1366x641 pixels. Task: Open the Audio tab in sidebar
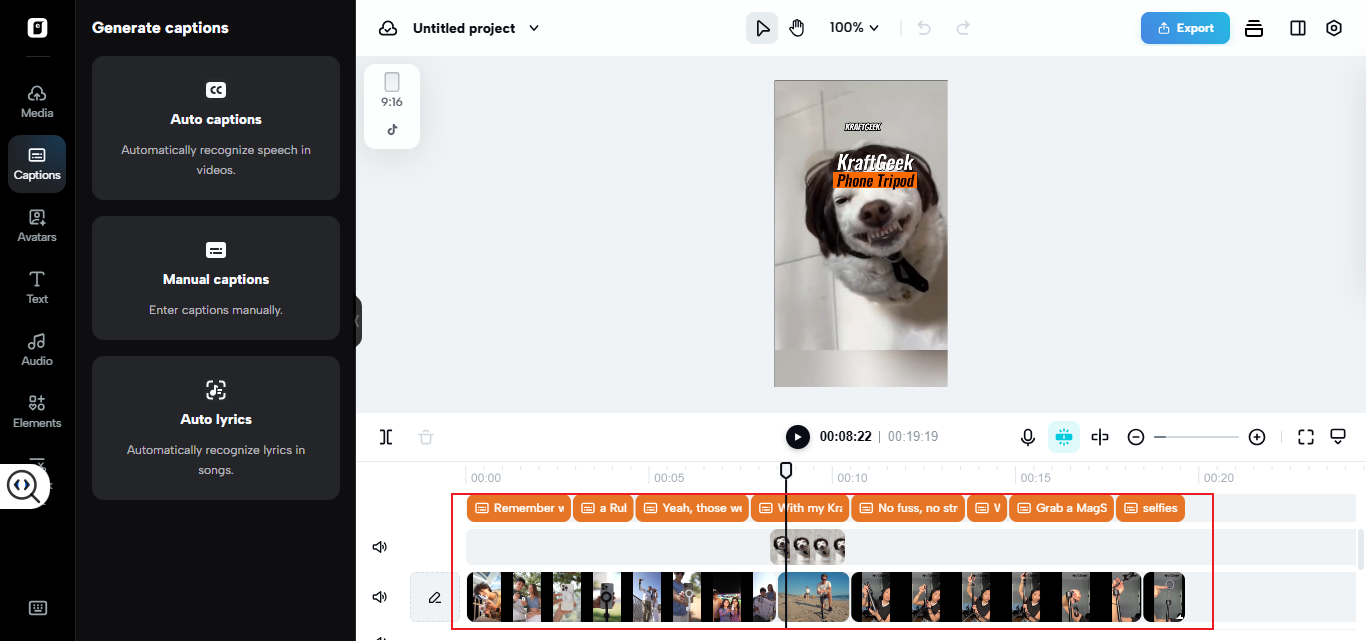coord(37,349)
